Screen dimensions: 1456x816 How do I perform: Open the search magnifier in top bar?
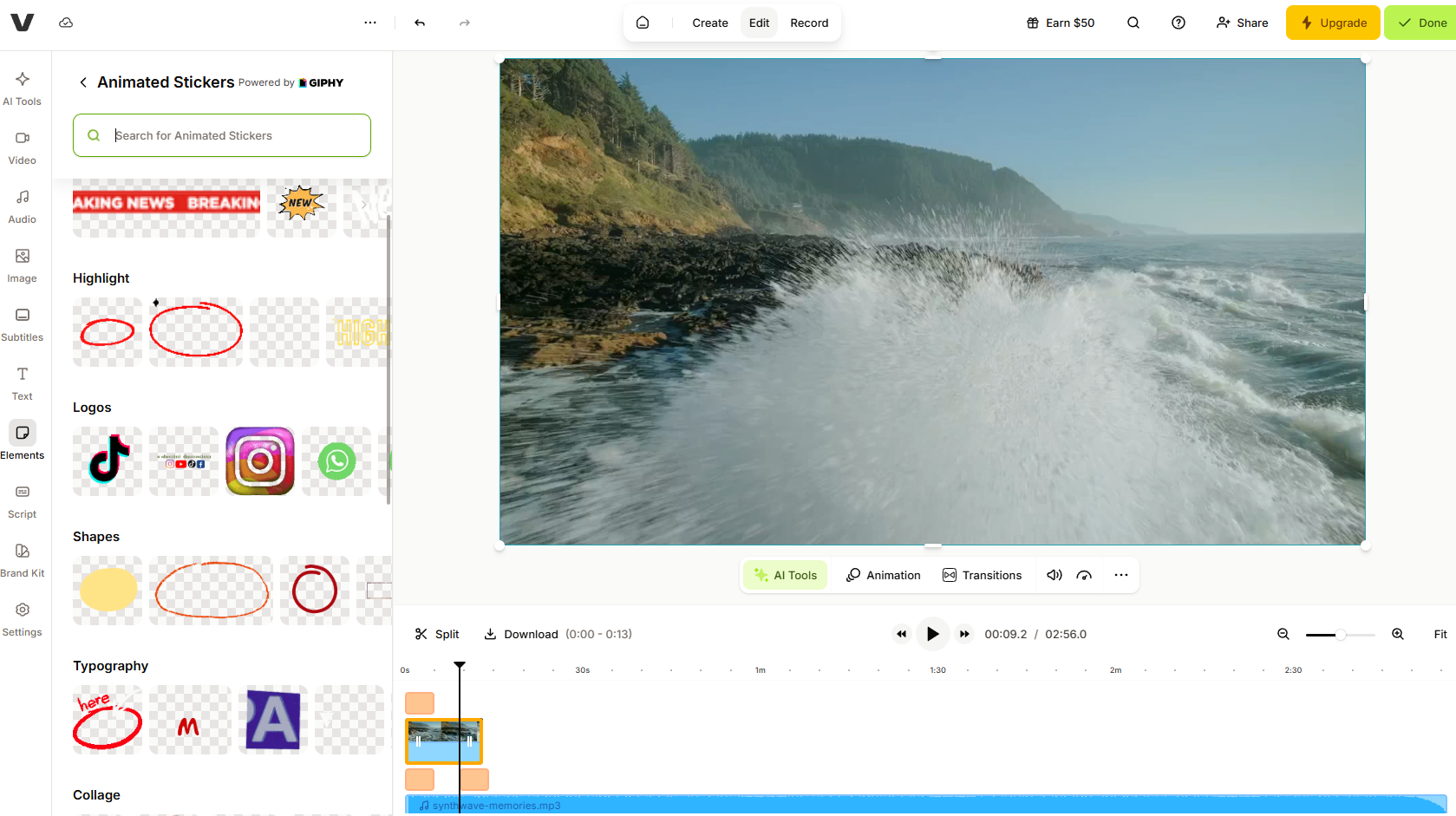tap(1133, 23)
